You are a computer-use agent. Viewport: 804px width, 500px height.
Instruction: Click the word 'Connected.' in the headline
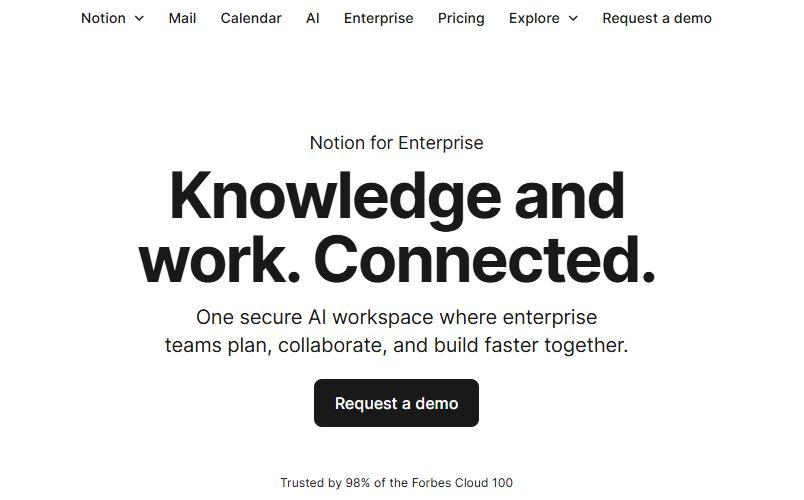pos(485,259)
